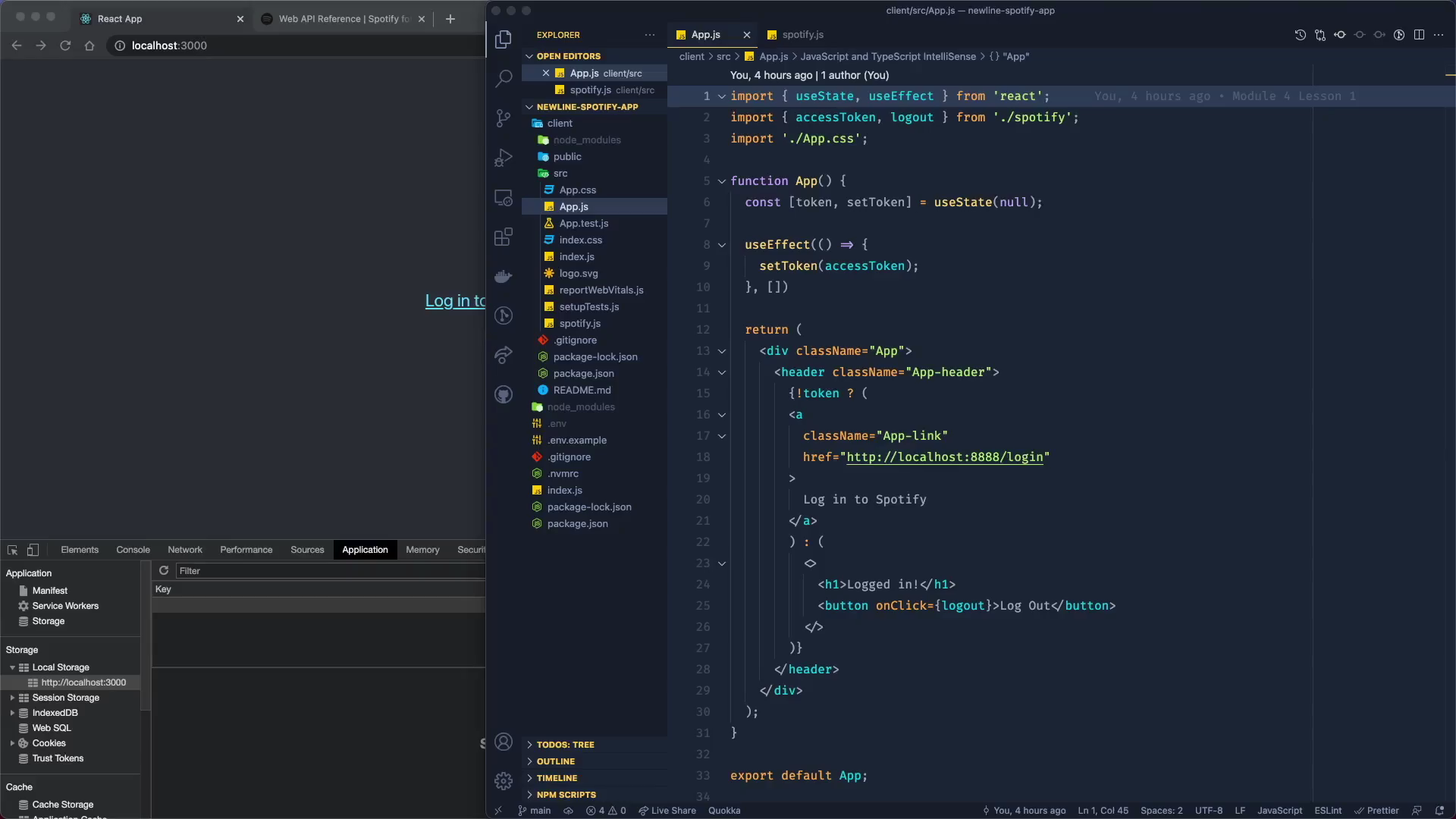Click the Log in to Spotify link
The height and width of the screenshot is (819, 1456).
(456, 300)
